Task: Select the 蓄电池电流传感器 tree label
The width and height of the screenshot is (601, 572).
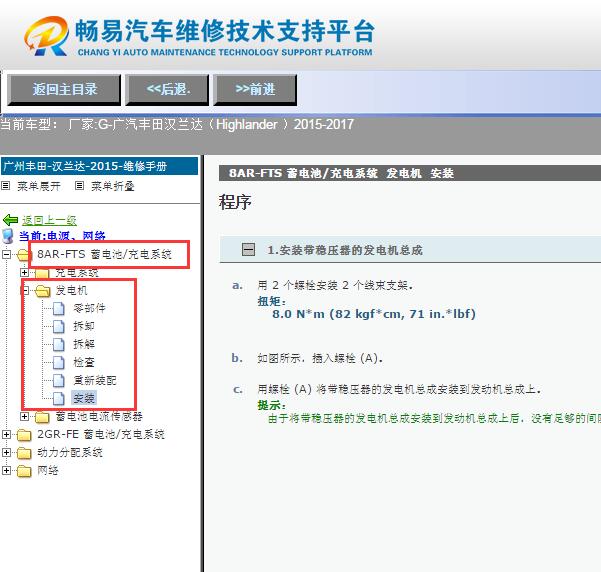Action: click(99, 416)
